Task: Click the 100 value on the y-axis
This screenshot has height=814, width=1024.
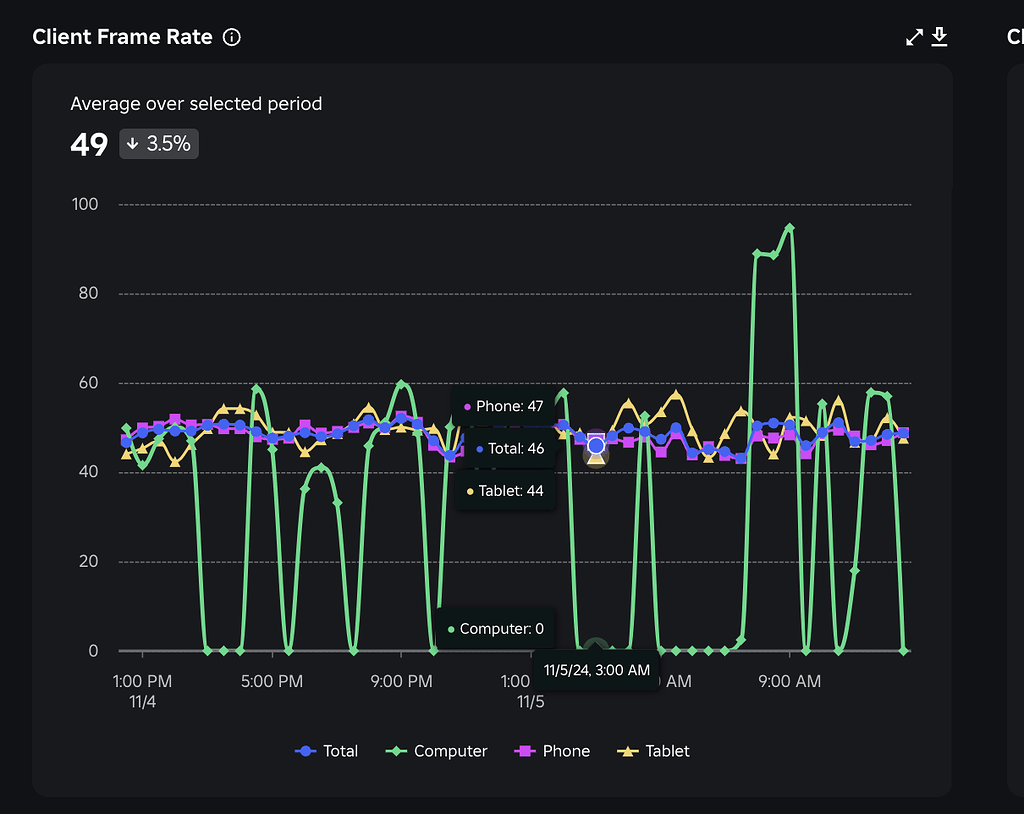Action: tap(85, 203)
